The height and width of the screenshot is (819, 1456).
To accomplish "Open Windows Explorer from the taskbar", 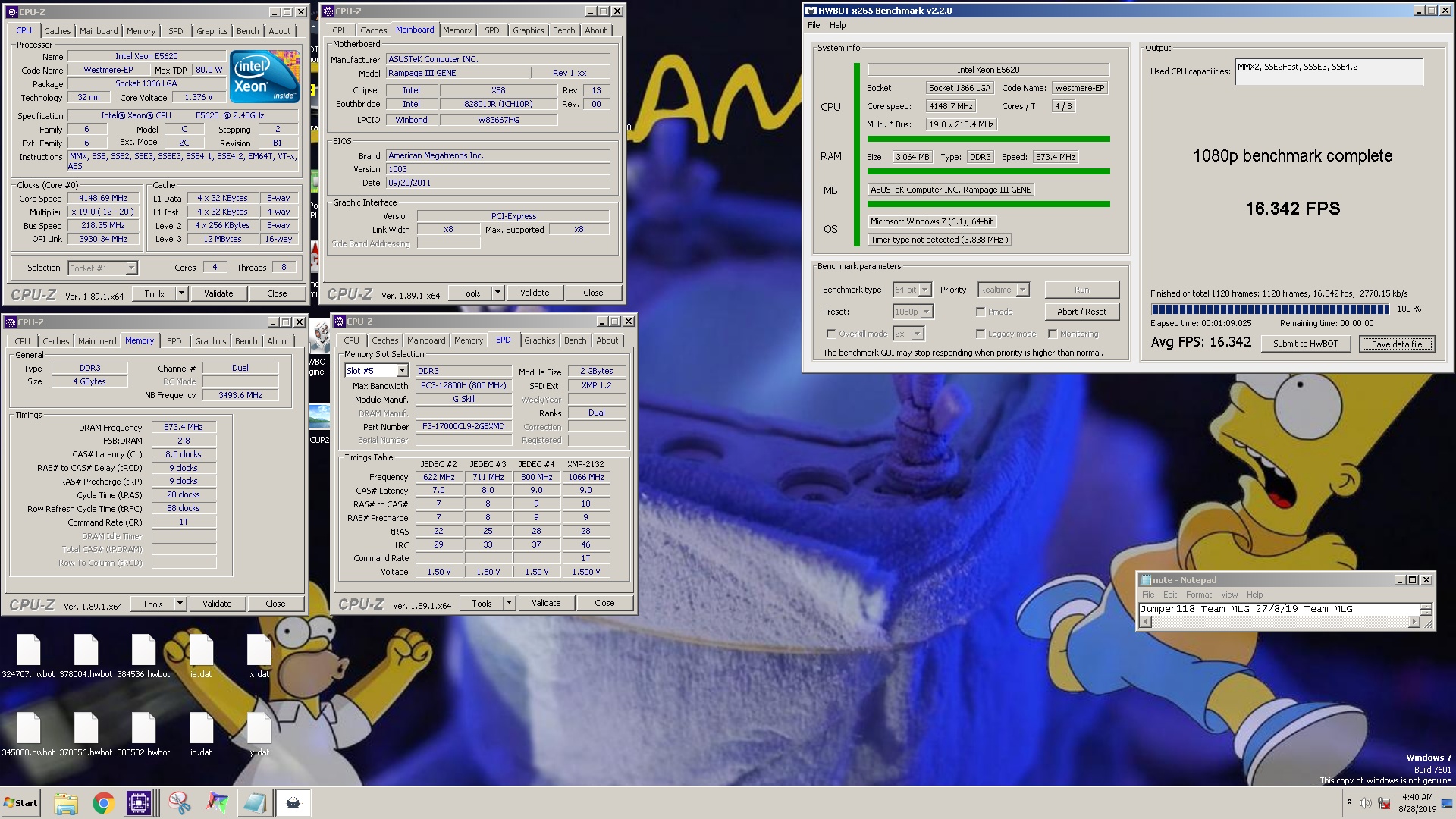I will (x=66, y=803).
